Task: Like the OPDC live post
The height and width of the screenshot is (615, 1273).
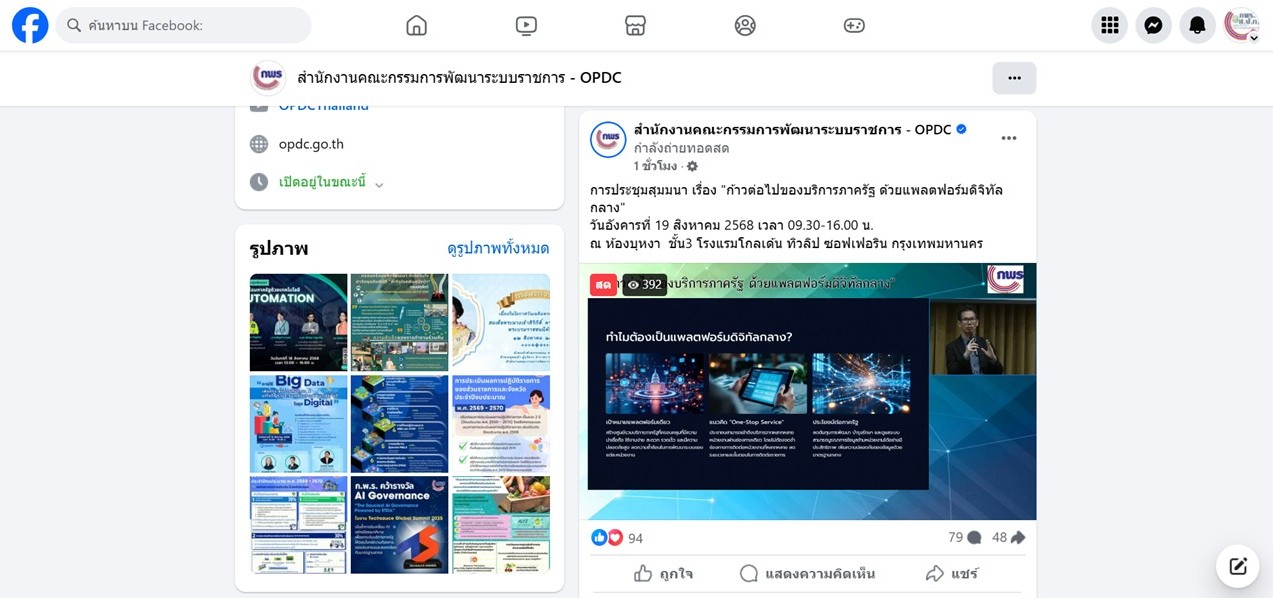Action: click(x=663, y=573)
